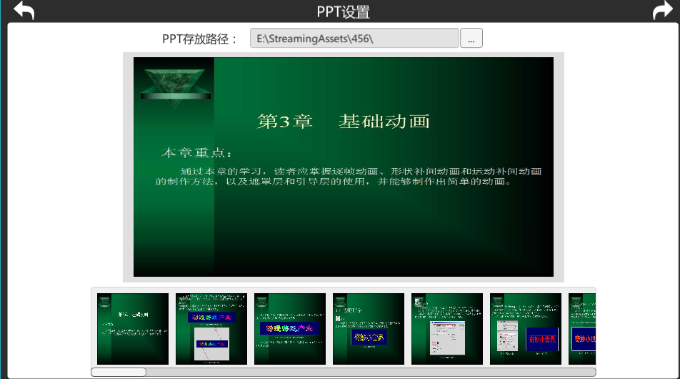This screenshot has width=680, height=379.
Task: Click the 本章重点 text in the slide preview
Action: click(x=197, y=153)
